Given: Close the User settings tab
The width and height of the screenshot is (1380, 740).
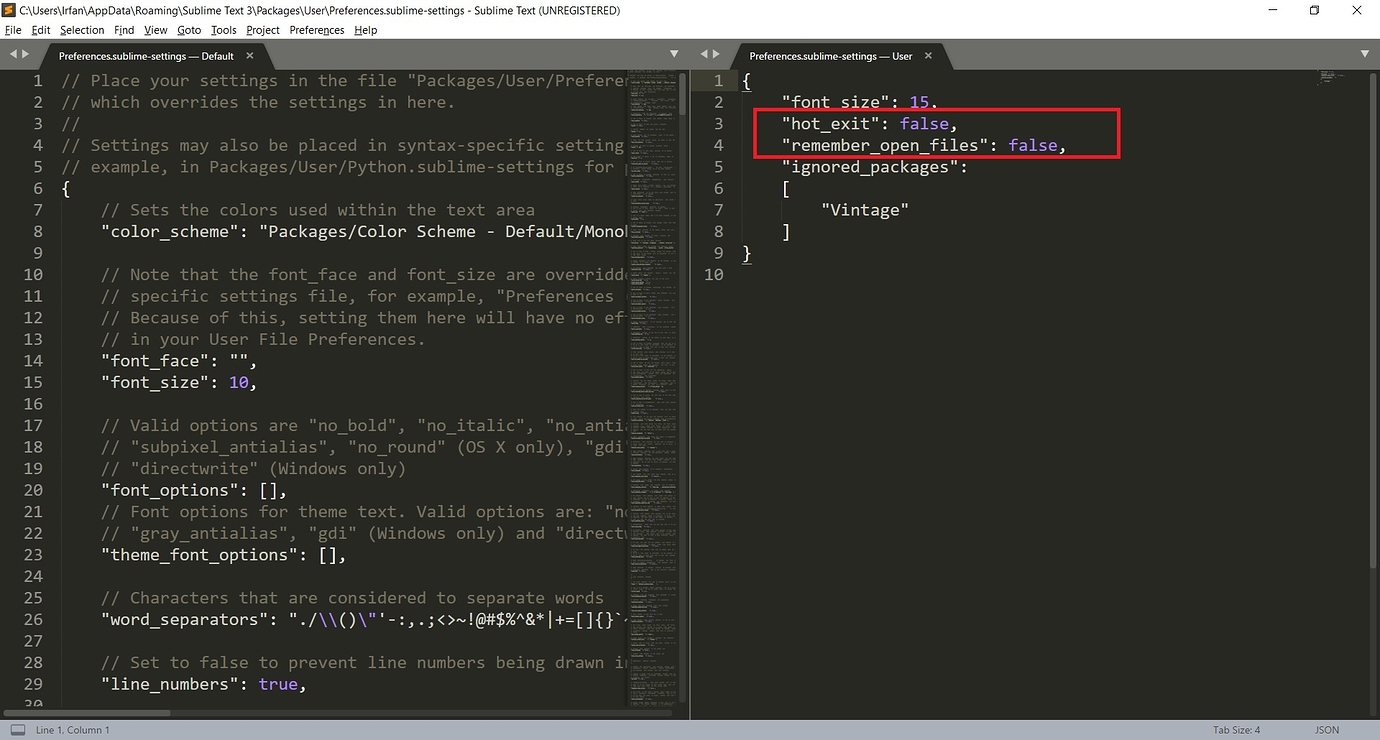Looking at the screenshot, I should [x=928, y=56].
